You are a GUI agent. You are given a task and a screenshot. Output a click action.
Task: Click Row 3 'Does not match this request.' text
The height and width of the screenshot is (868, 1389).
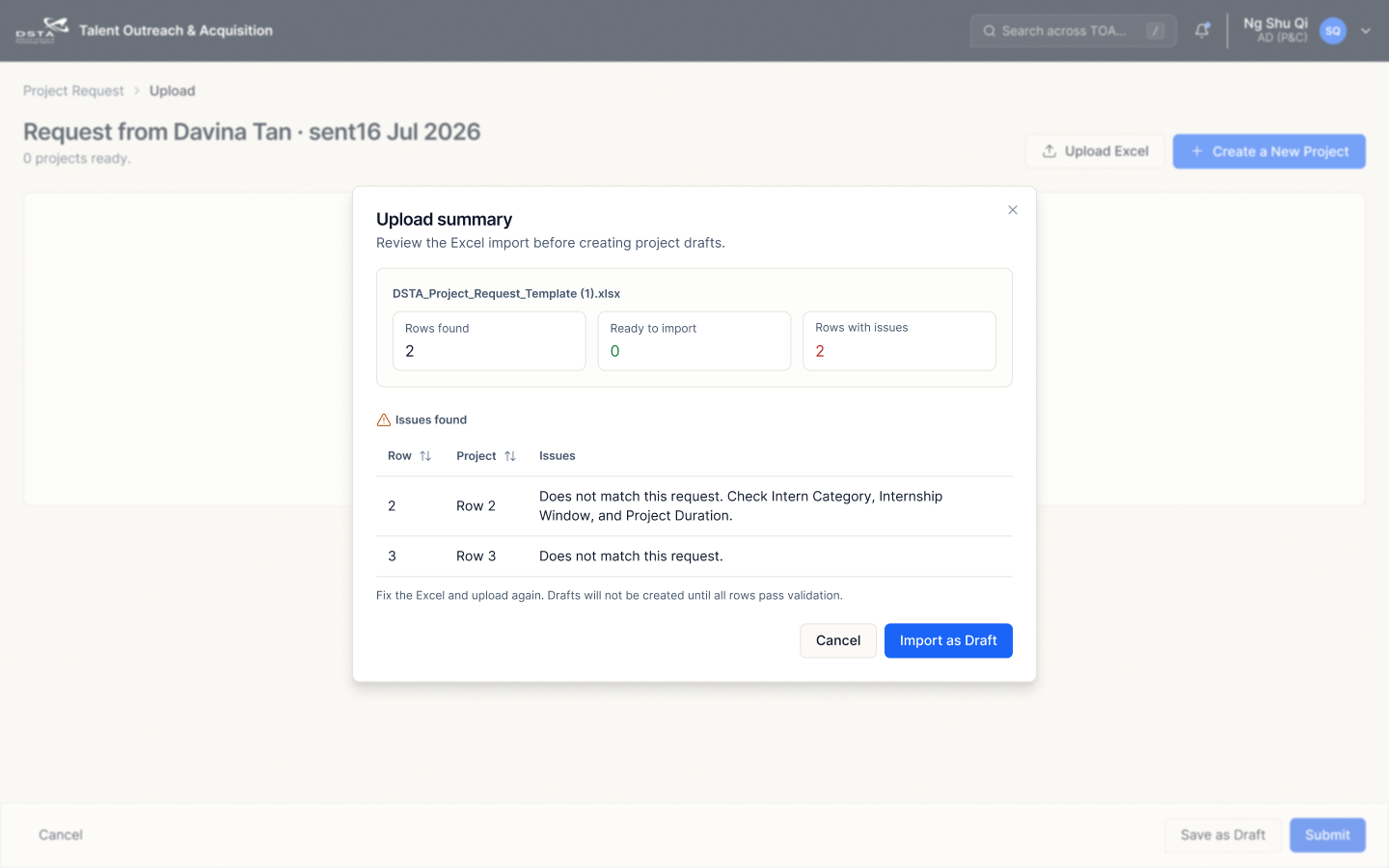click(x=631, y=556)
